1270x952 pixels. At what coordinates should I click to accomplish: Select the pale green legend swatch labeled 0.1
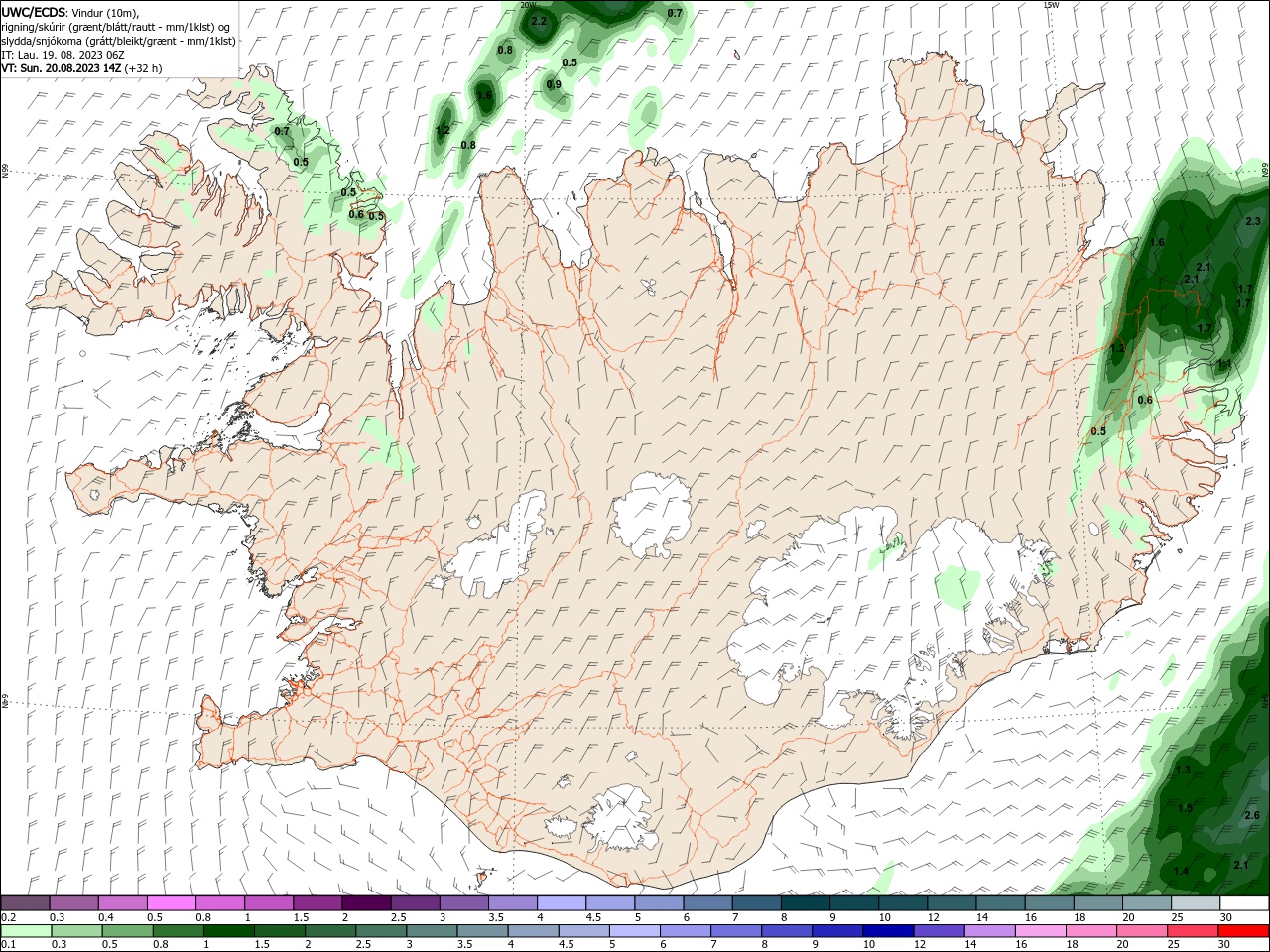26,931
